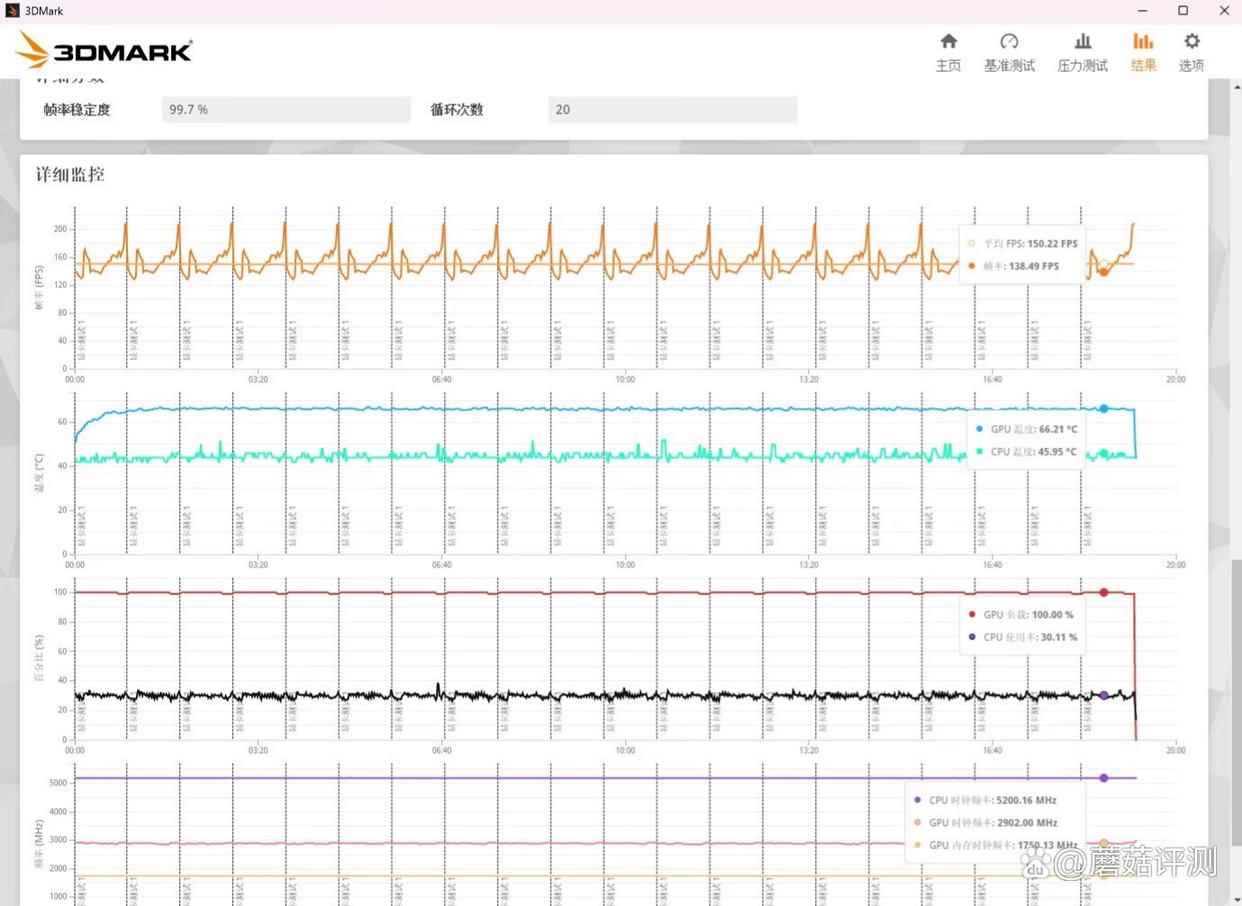Click the 帧率稳定度 value field 99.7 %
1242x906 pixels.
click(286, 110)
